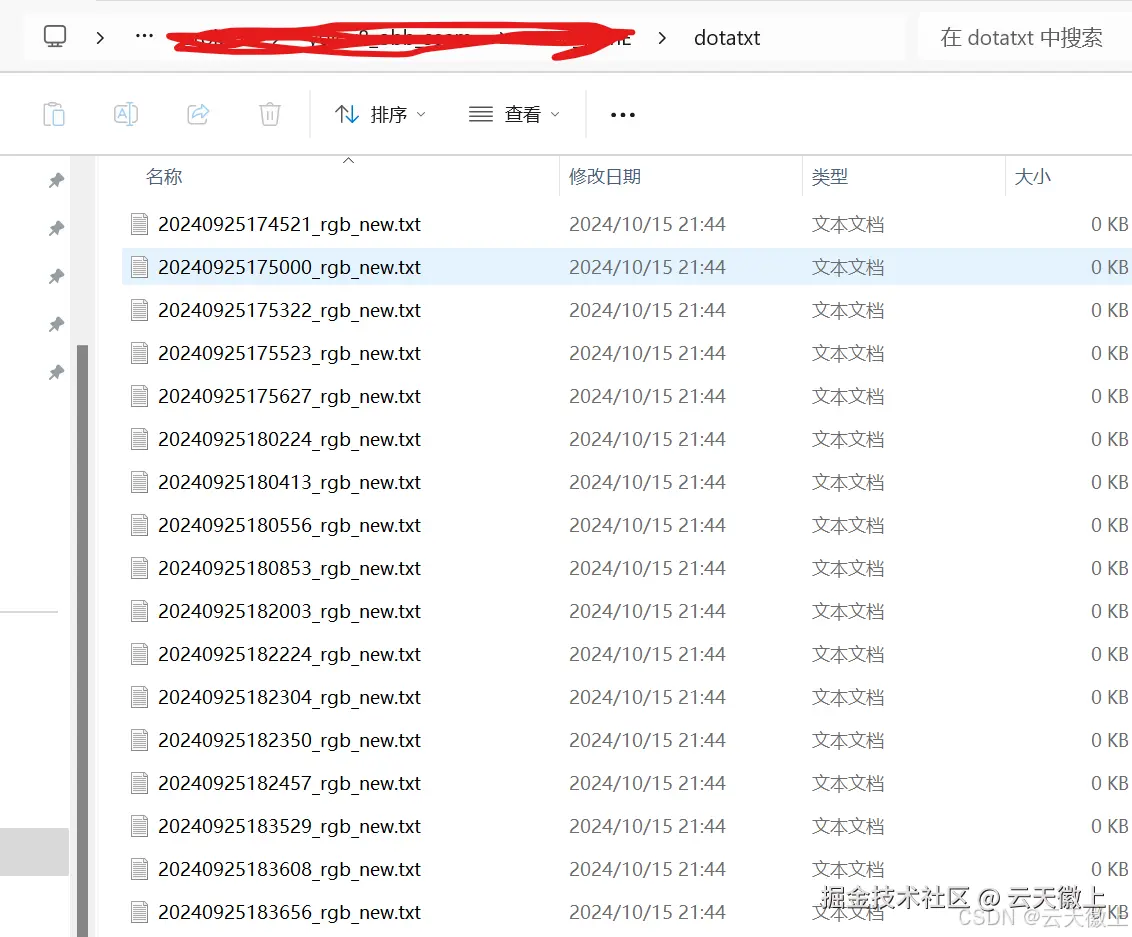Click the dotatxt breadcrumb item

click(x=727, y=36)
